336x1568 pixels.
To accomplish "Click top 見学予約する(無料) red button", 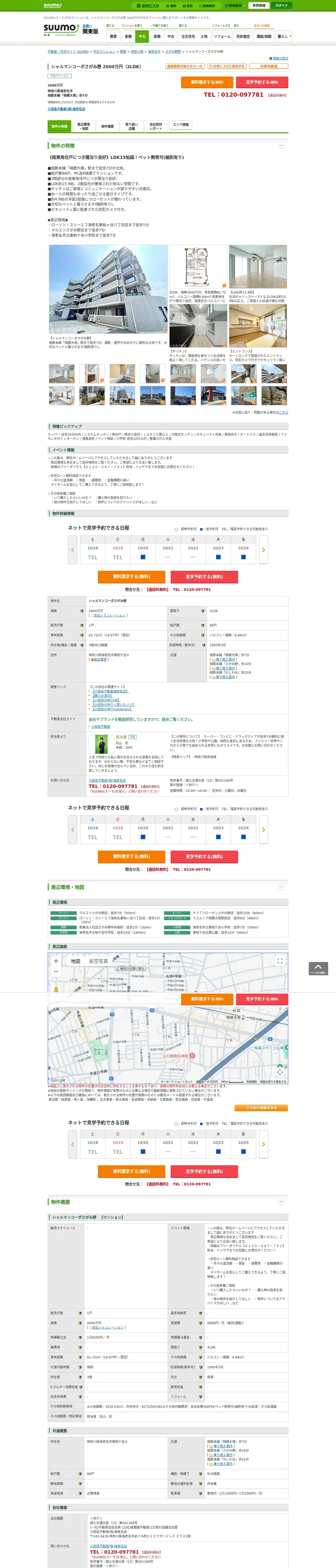I will 262,82.
